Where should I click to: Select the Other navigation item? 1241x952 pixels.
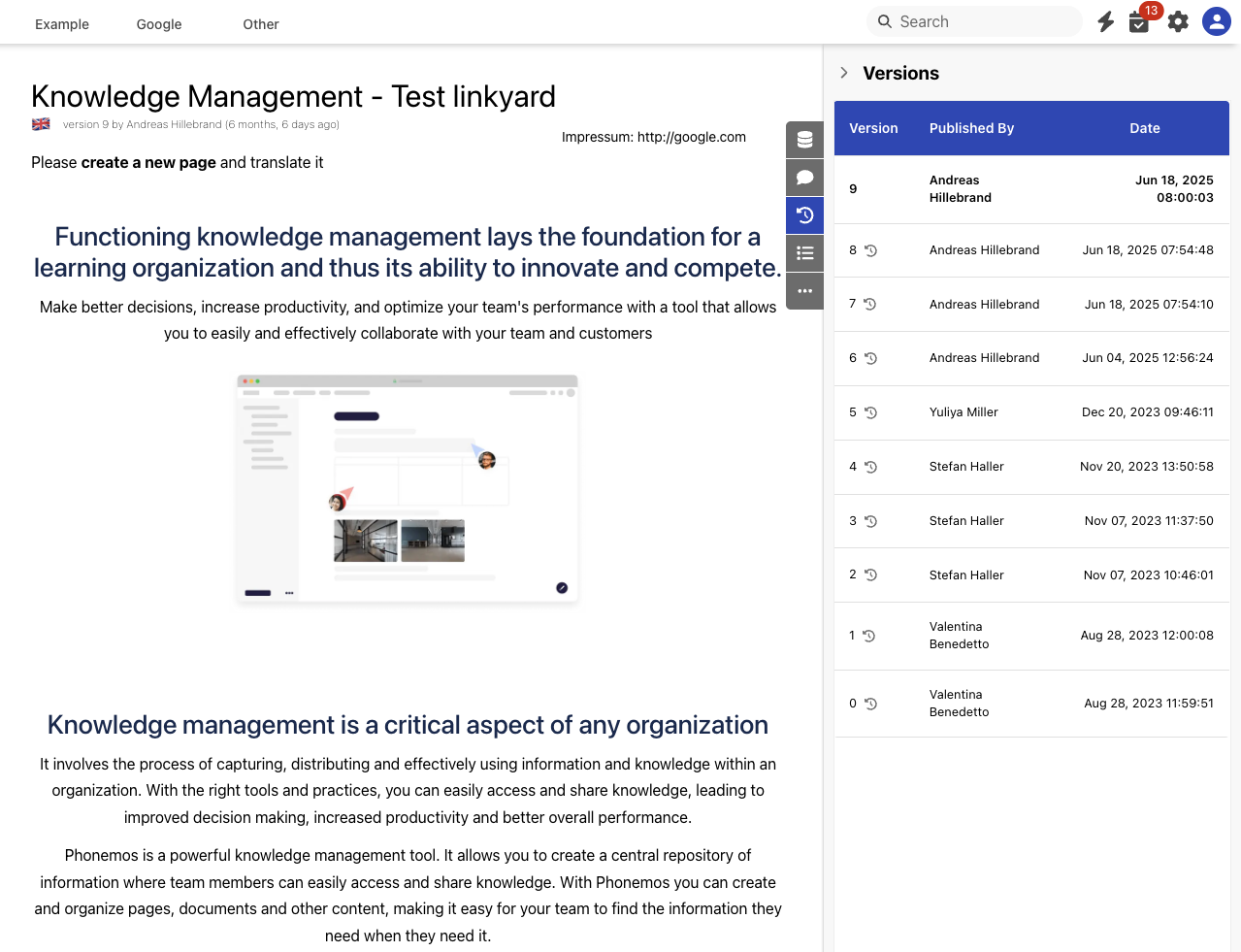click(x=261, y=24)
